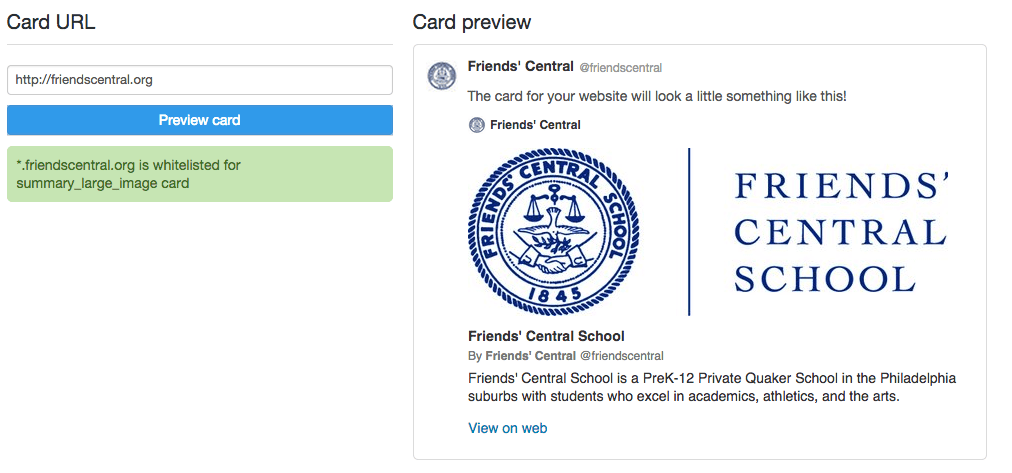Click the 1845 year on the seal
This screenshot has height=473, width=1012.
pos(553,294)
